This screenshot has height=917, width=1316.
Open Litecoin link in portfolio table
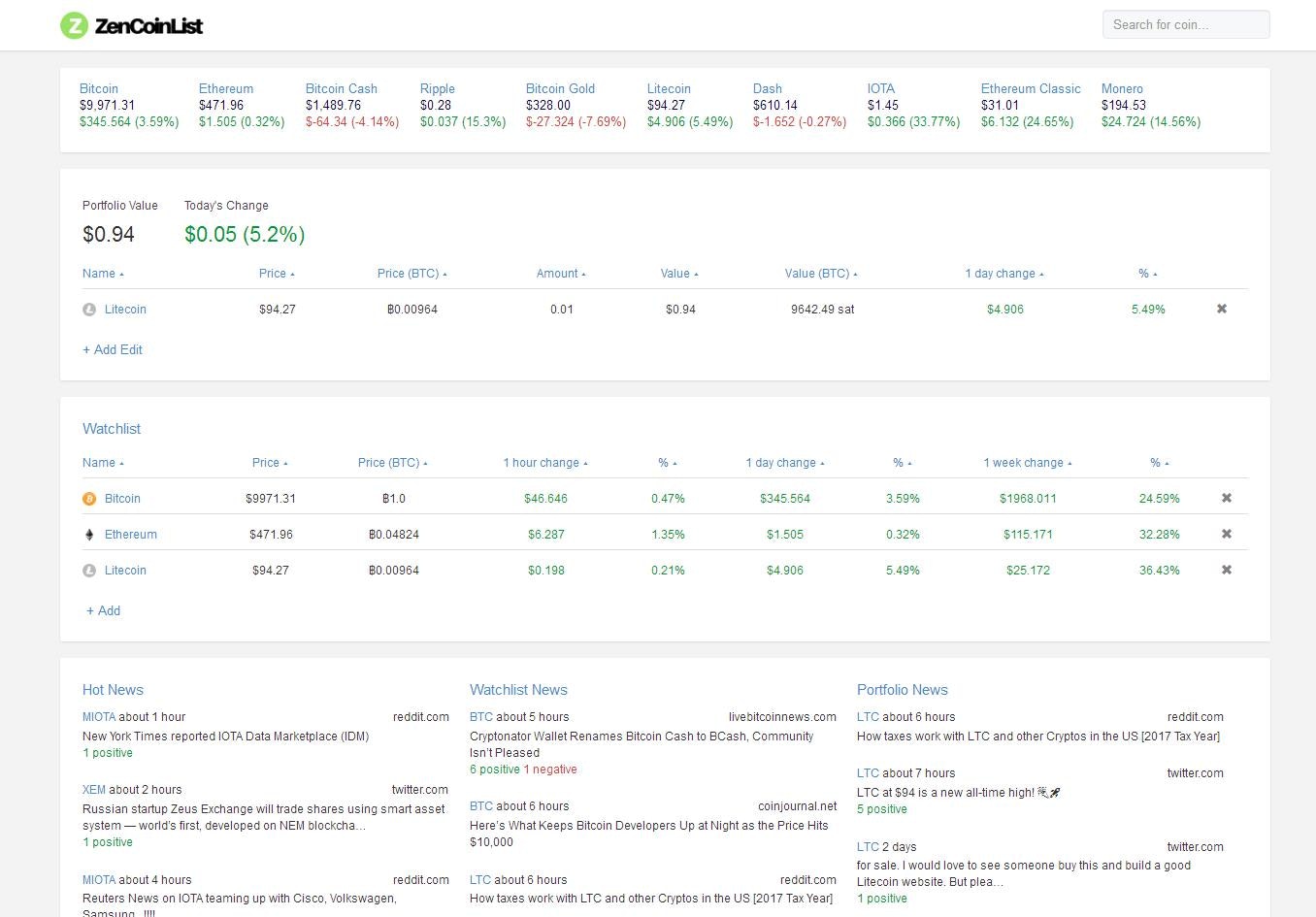click(x=125, y=310)
